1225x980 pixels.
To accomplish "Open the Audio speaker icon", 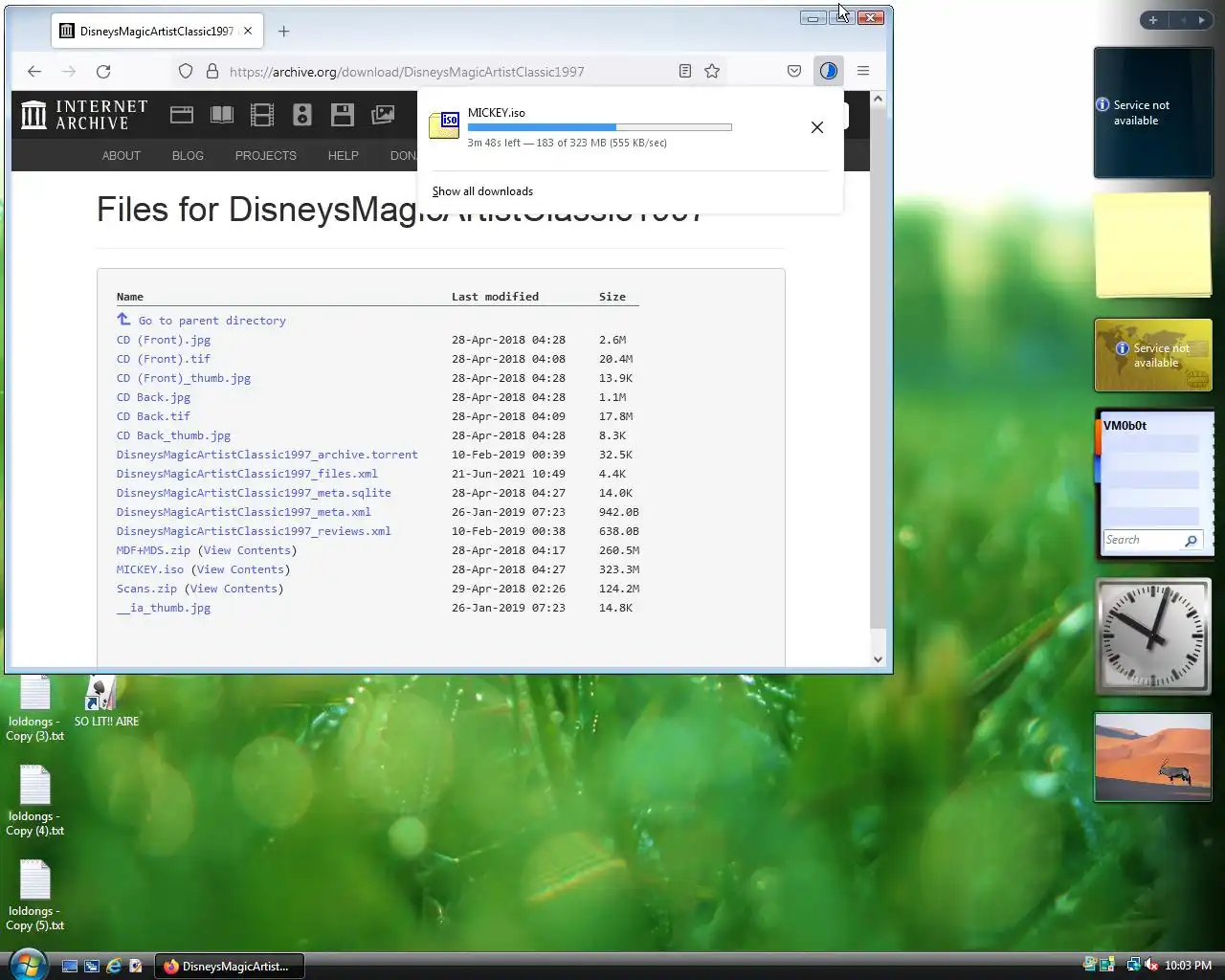I will pyautogui.click(x=302, y=115).
